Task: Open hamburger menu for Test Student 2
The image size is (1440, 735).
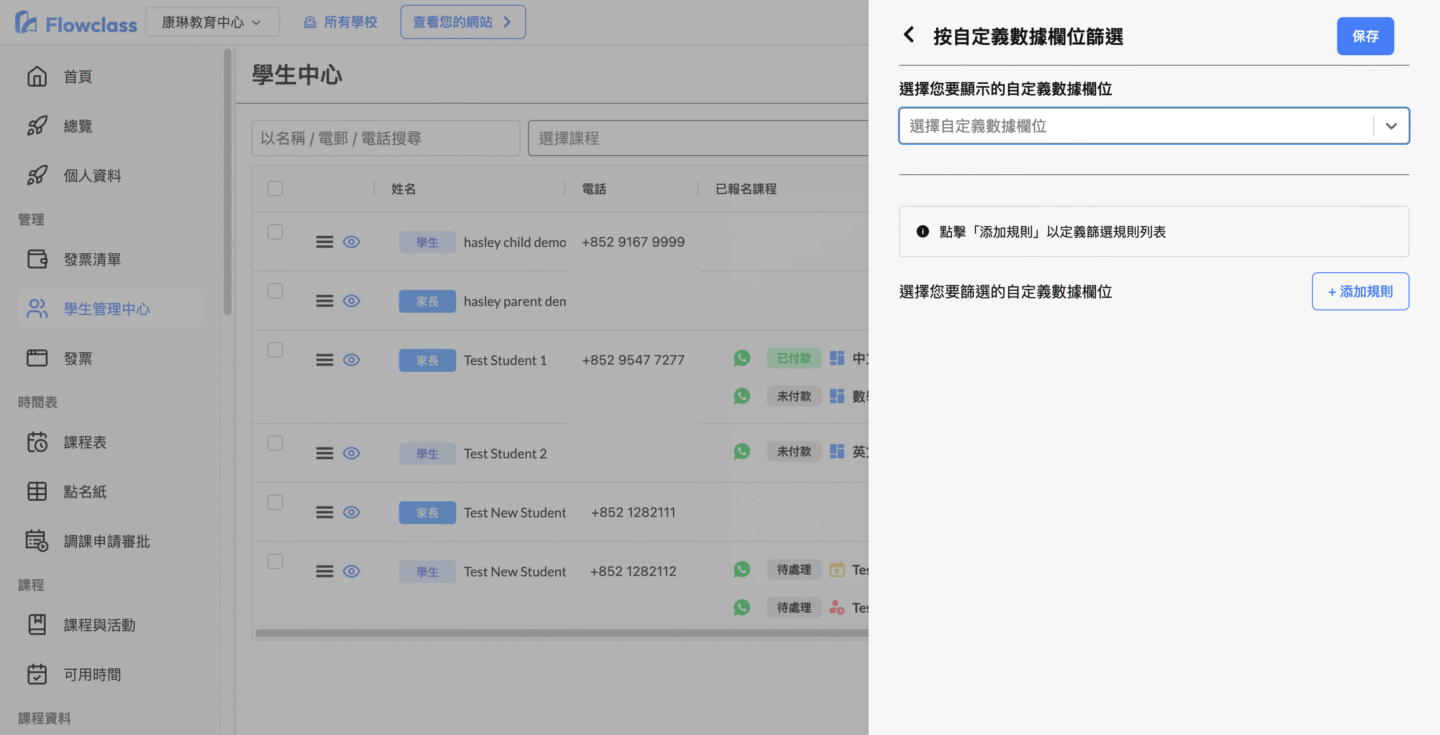Action: (324, 453)
